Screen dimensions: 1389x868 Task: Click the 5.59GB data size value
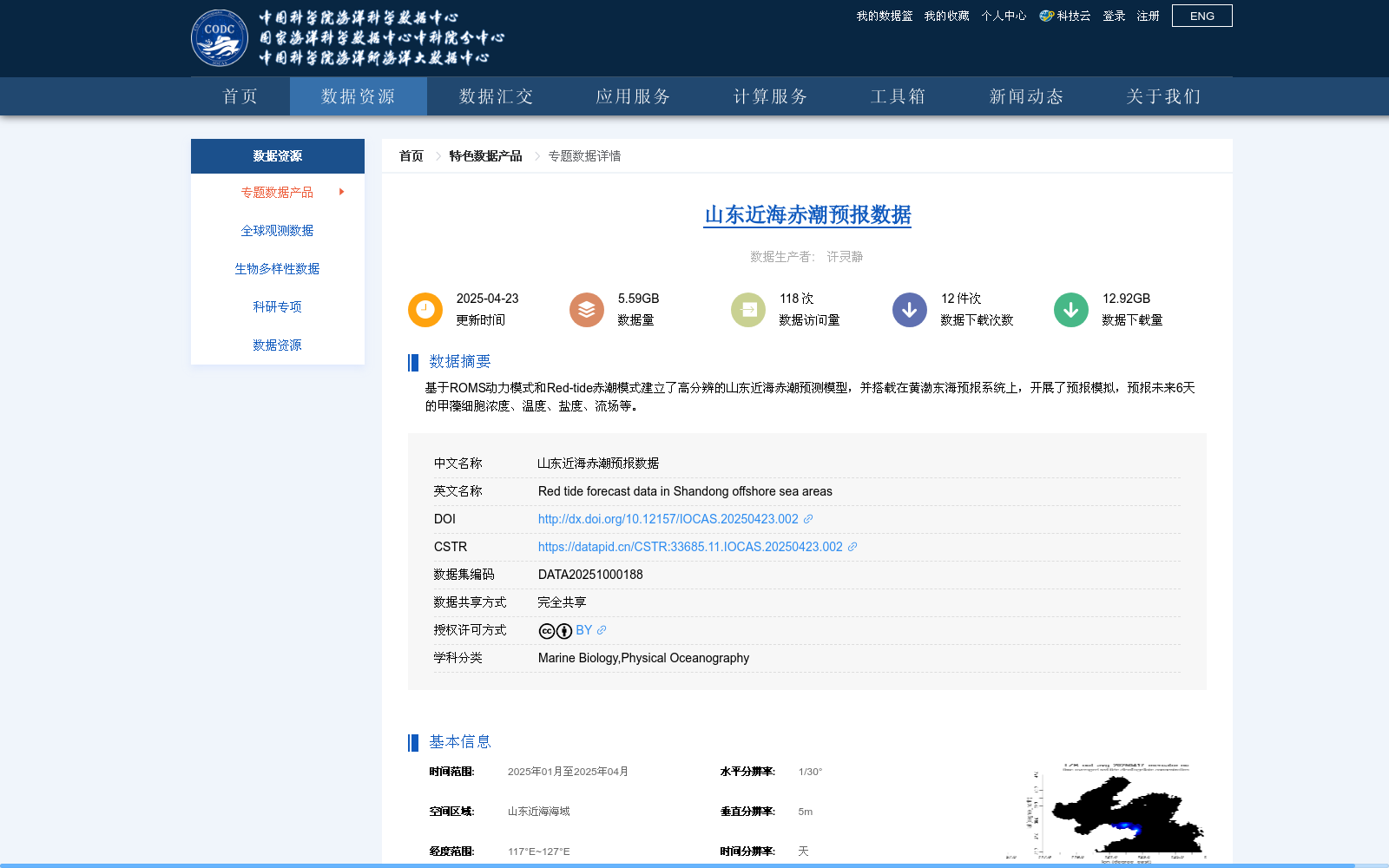tap(638, 299)
